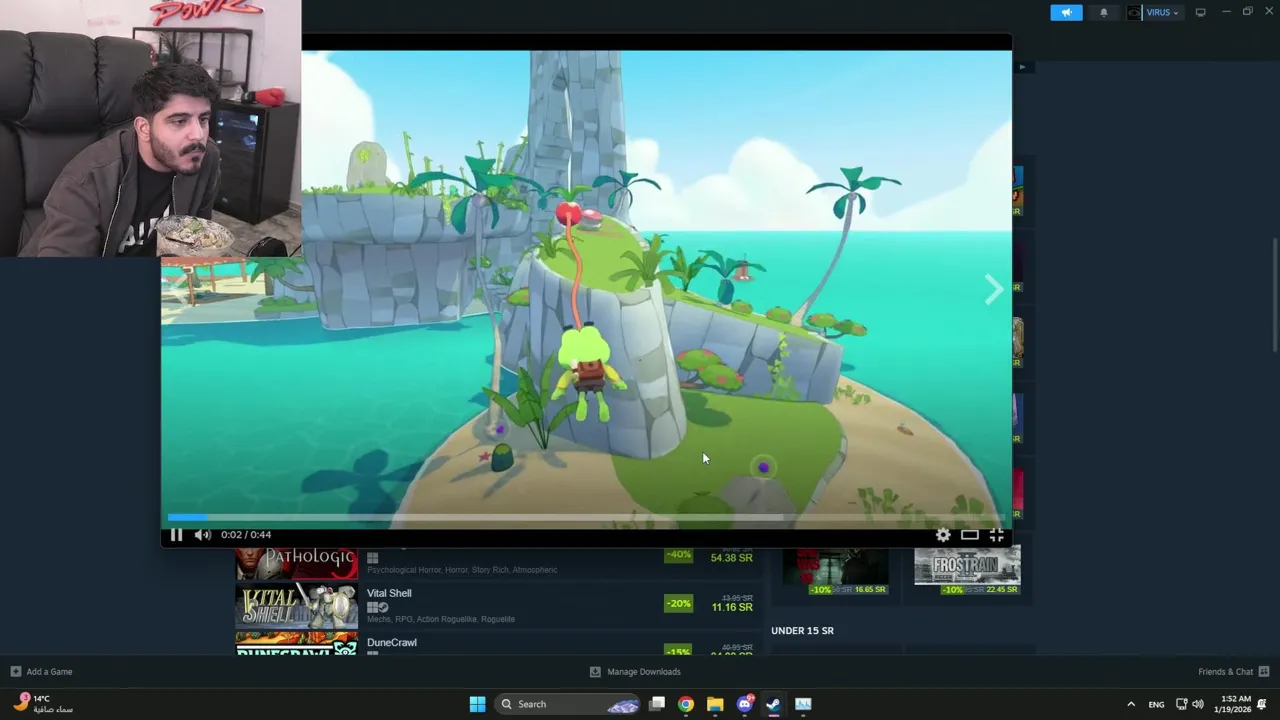This screenshot has width=1280, height=720.
Task: Click the Friends & Chat icon
Action: point(1264,672)
